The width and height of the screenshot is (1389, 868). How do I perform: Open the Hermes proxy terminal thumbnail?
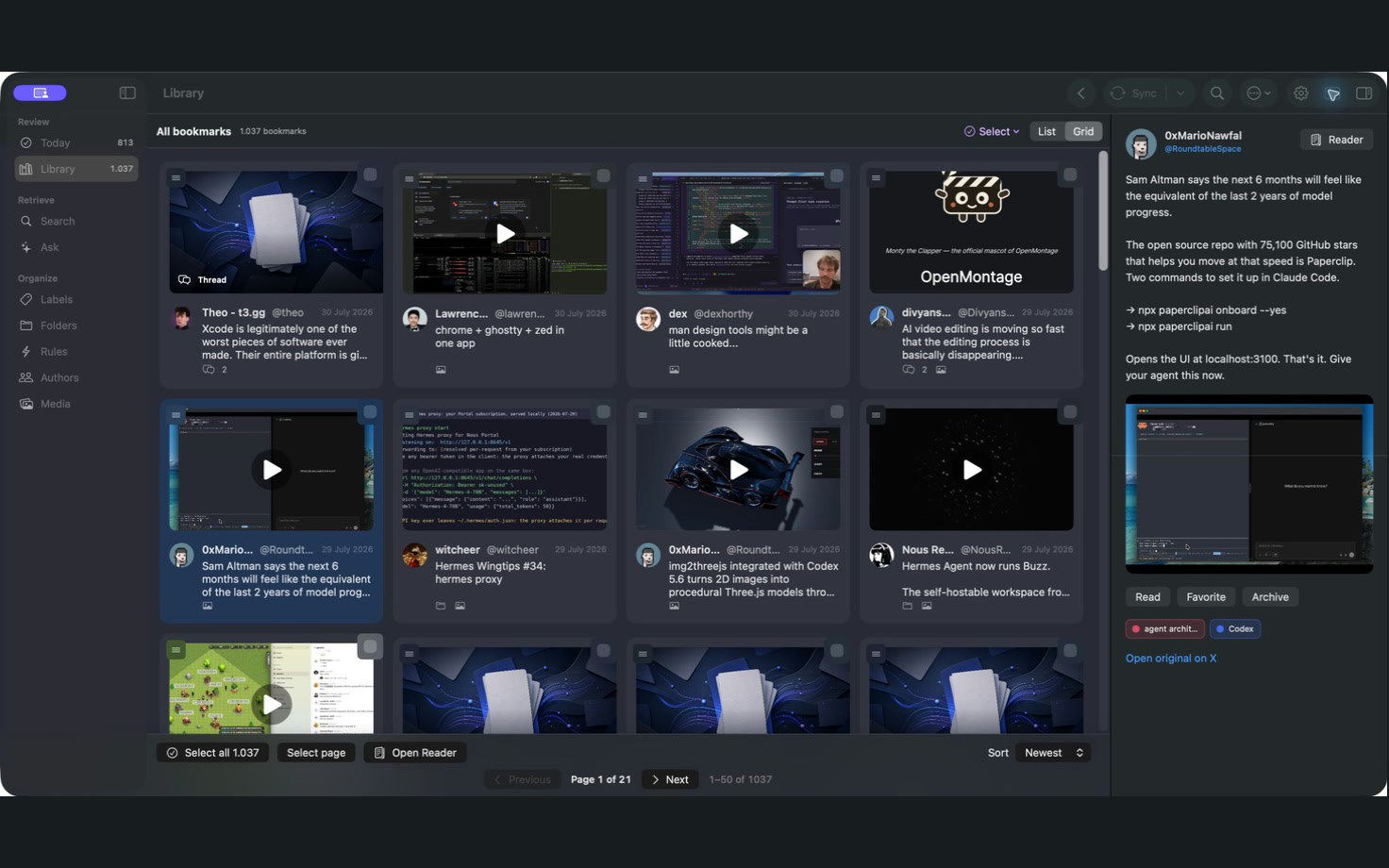coord(505,469)
